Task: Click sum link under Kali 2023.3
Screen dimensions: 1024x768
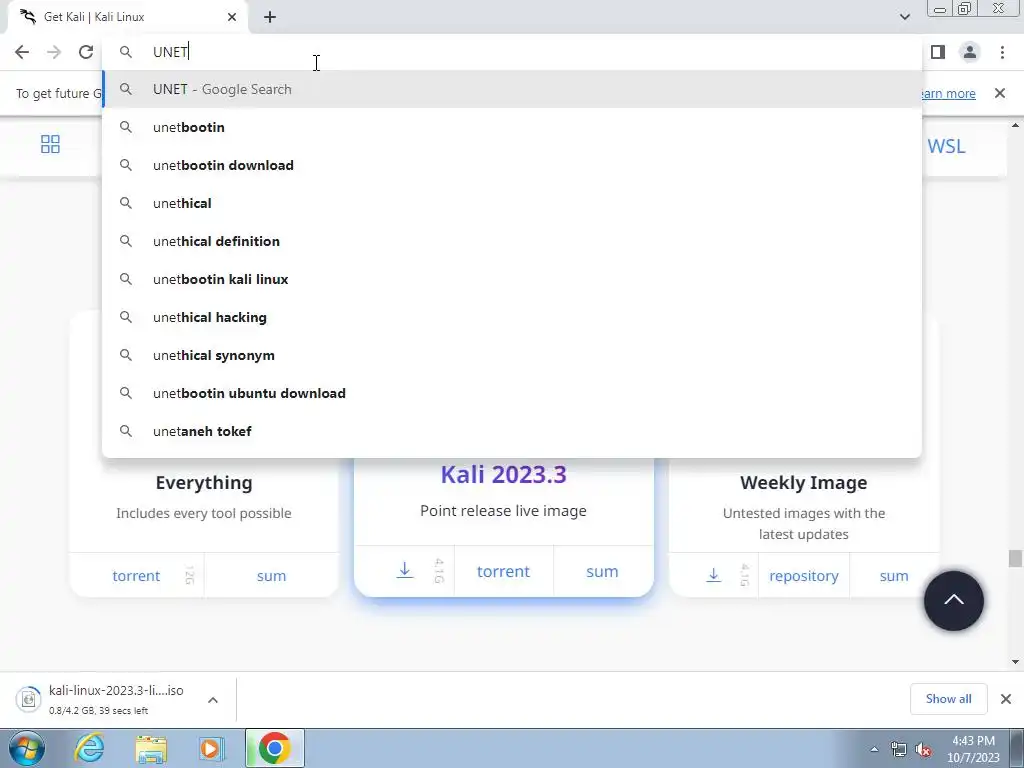Action: click(601, 571)
